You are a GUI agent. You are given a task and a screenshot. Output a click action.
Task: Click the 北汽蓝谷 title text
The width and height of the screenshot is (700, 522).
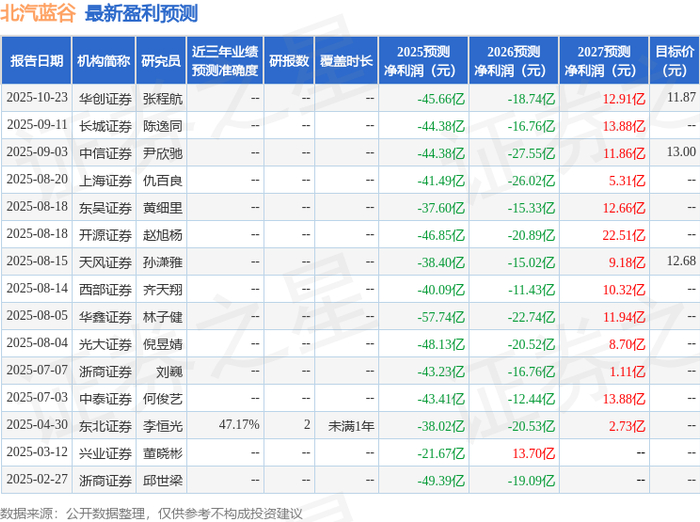[38, 13]
